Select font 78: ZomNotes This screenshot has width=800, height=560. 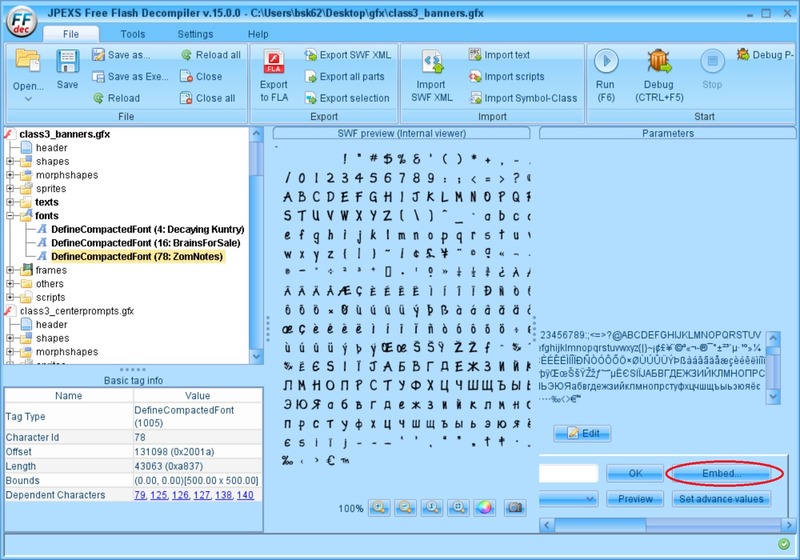point(137,256)
